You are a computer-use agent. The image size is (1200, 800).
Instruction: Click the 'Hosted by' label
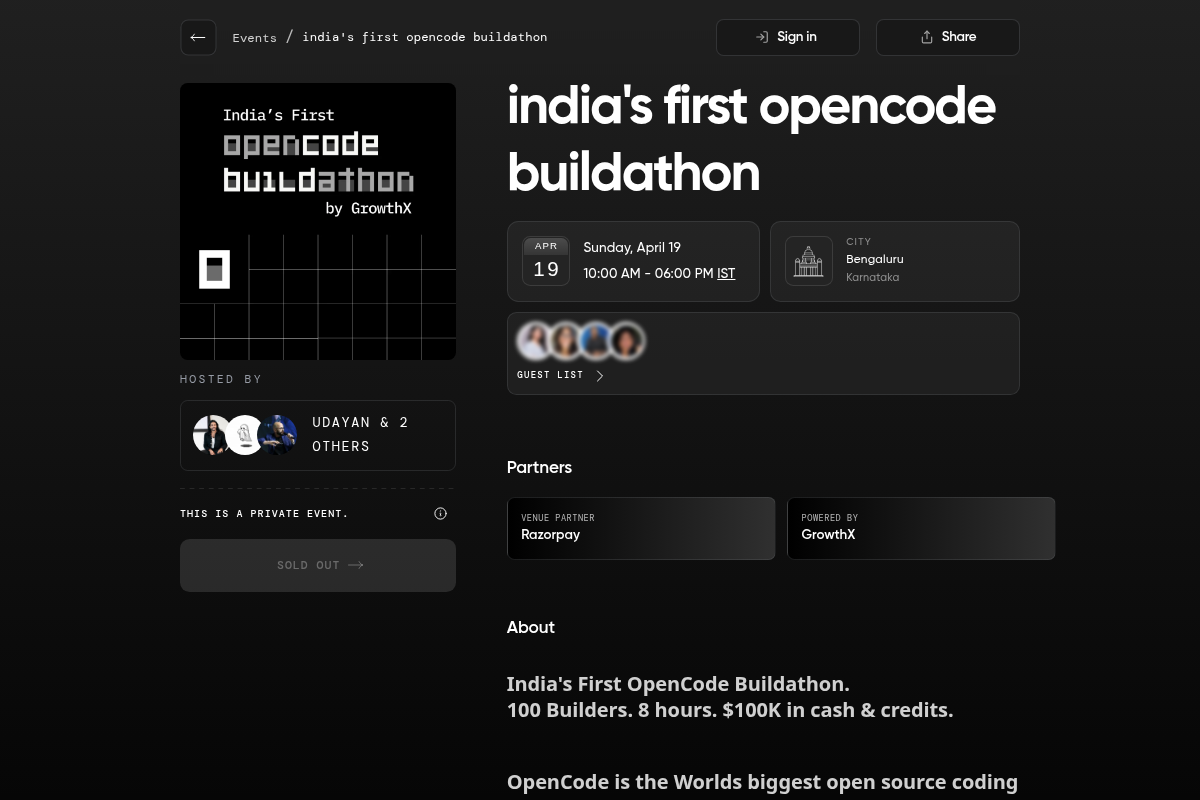(x=221, y=379)
